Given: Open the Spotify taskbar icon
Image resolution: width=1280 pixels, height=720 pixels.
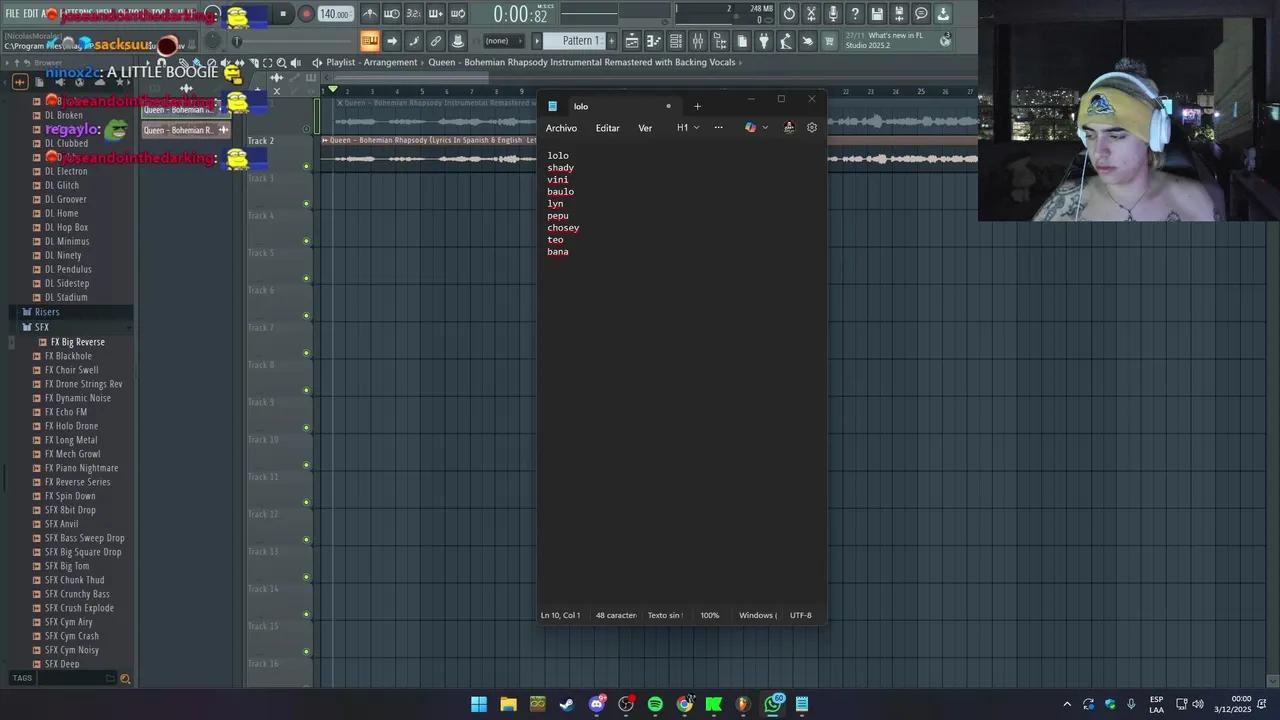Looking at the screenshot, I should pos(655,704).
